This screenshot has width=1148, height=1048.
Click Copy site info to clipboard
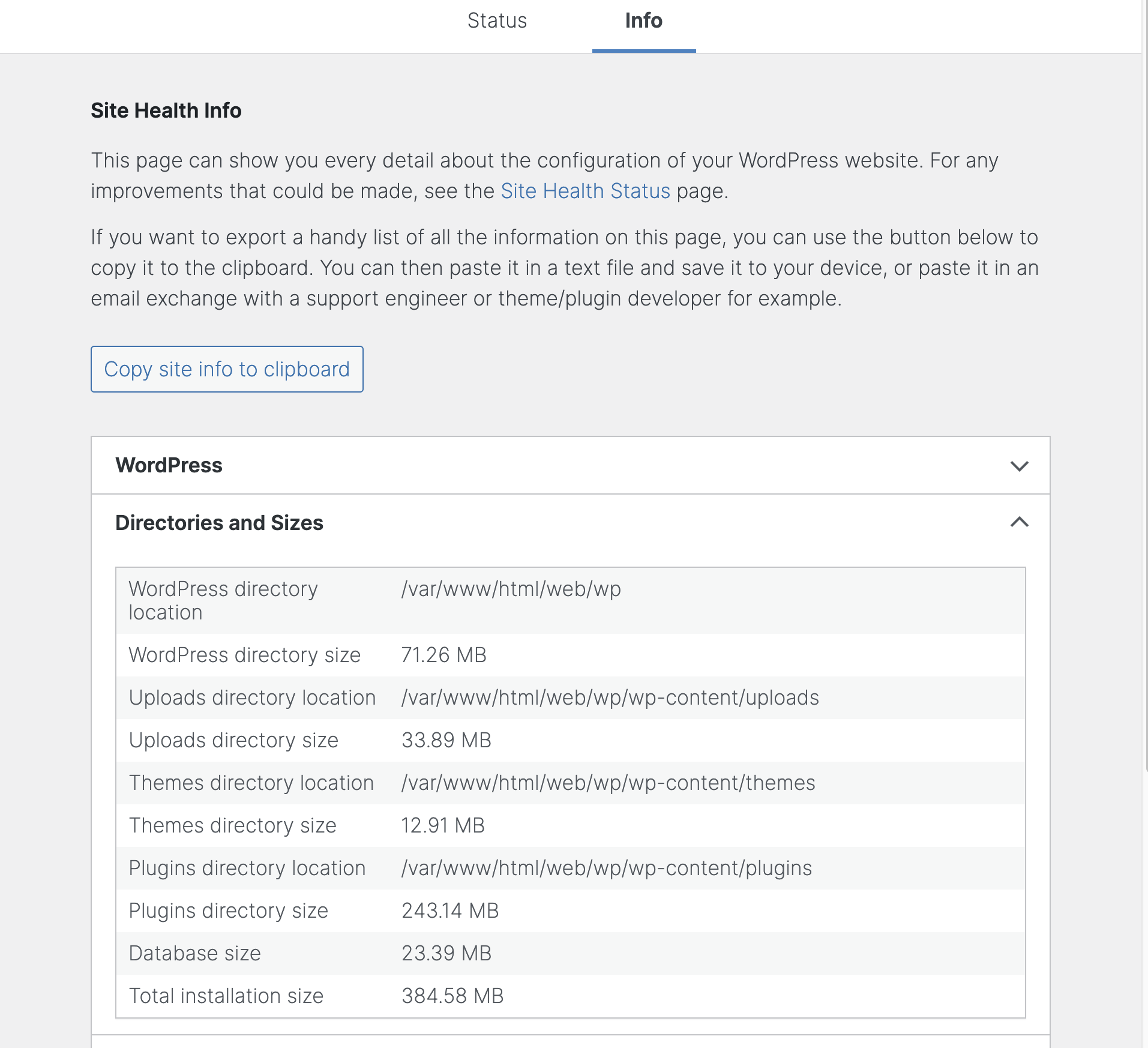click(x=226, y=369)
